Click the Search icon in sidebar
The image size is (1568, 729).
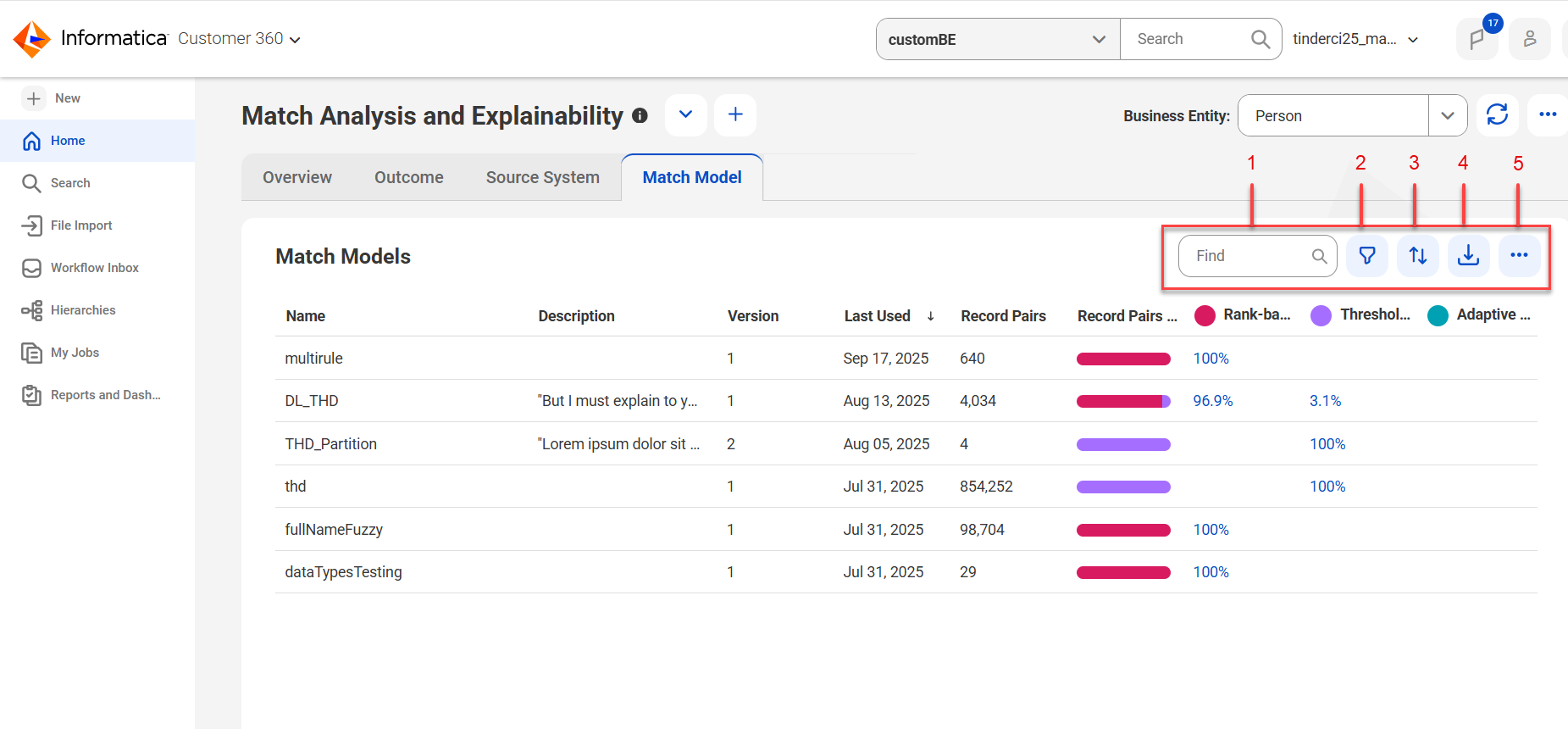point(31,183)
